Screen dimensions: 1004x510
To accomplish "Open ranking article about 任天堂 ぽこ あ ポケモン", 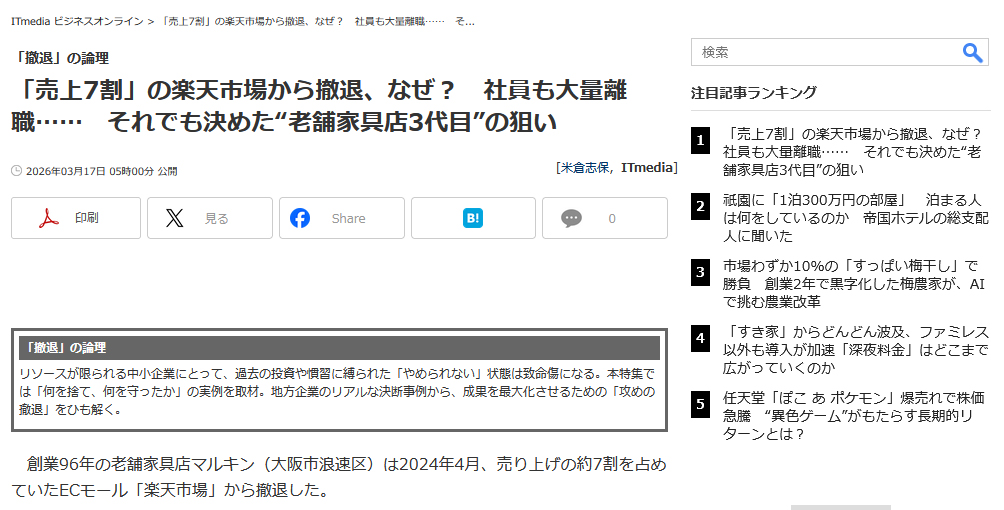I will point(855,415).
